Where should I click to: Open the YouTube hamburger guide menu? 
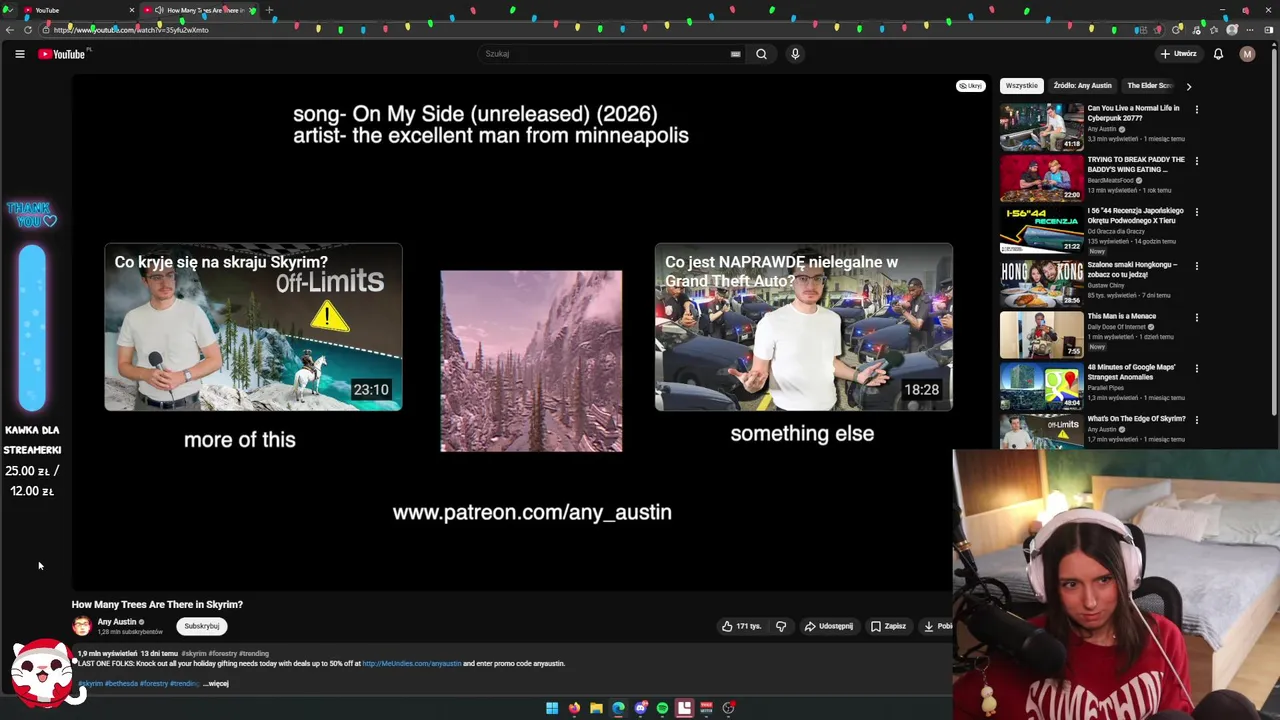pos(20,54)
